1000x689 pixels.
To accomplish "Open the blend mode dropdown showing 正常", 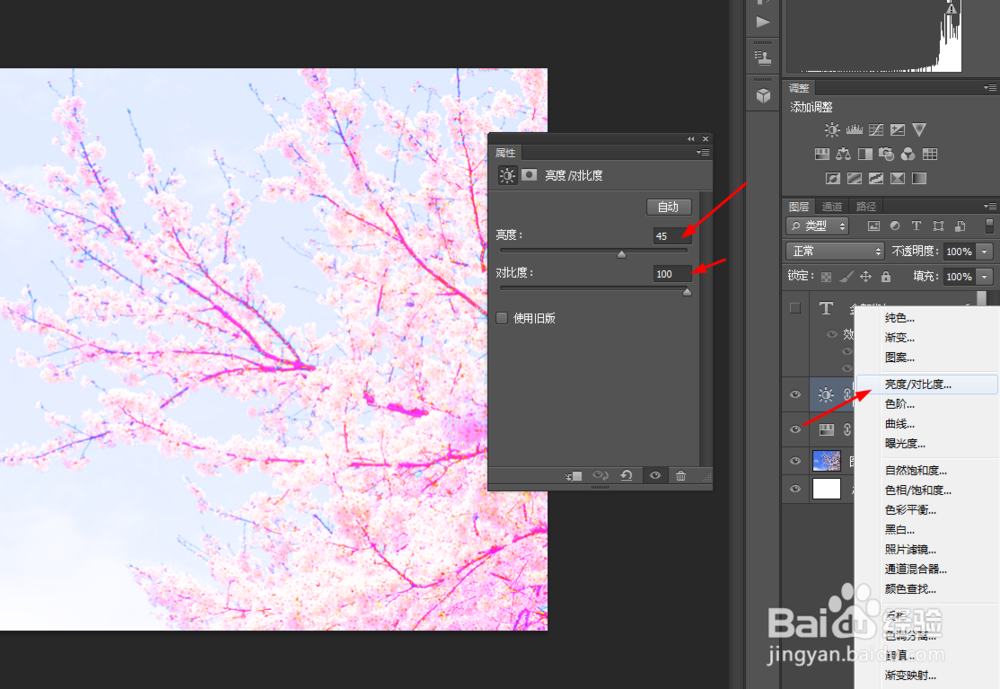I will click(835, 251).
